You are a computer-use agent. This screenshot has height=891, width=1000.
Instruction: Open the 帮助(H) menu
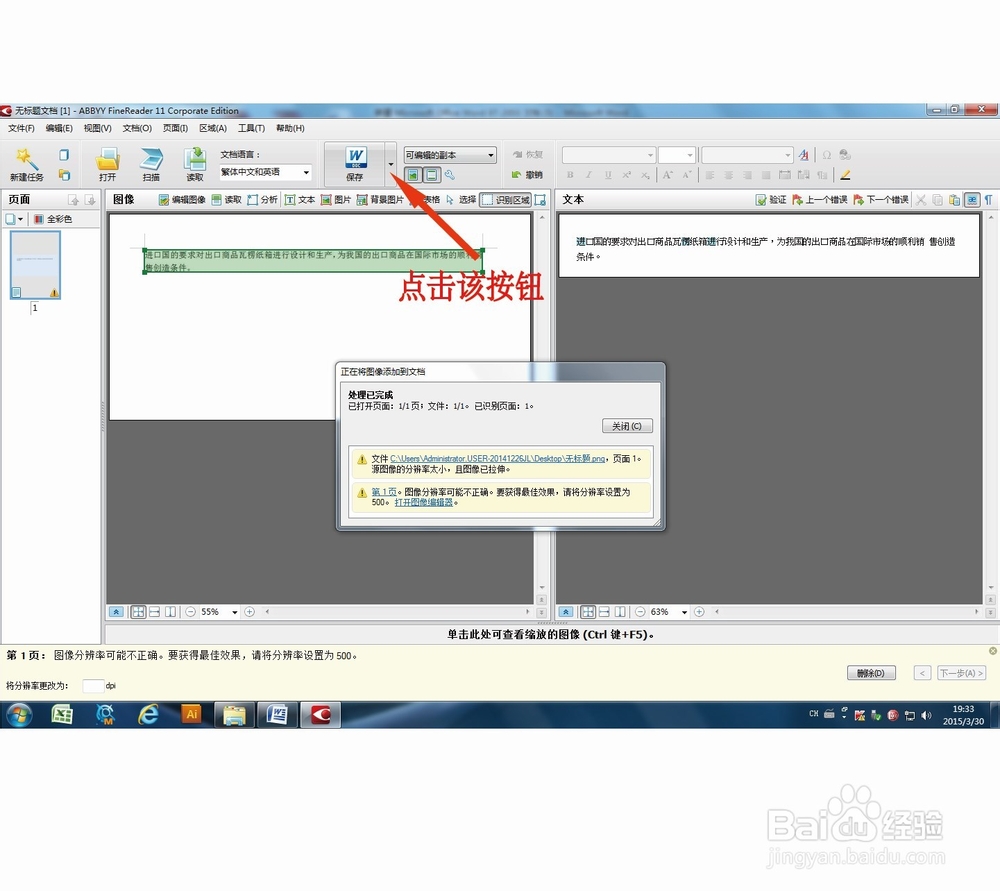tap(290, 128)
